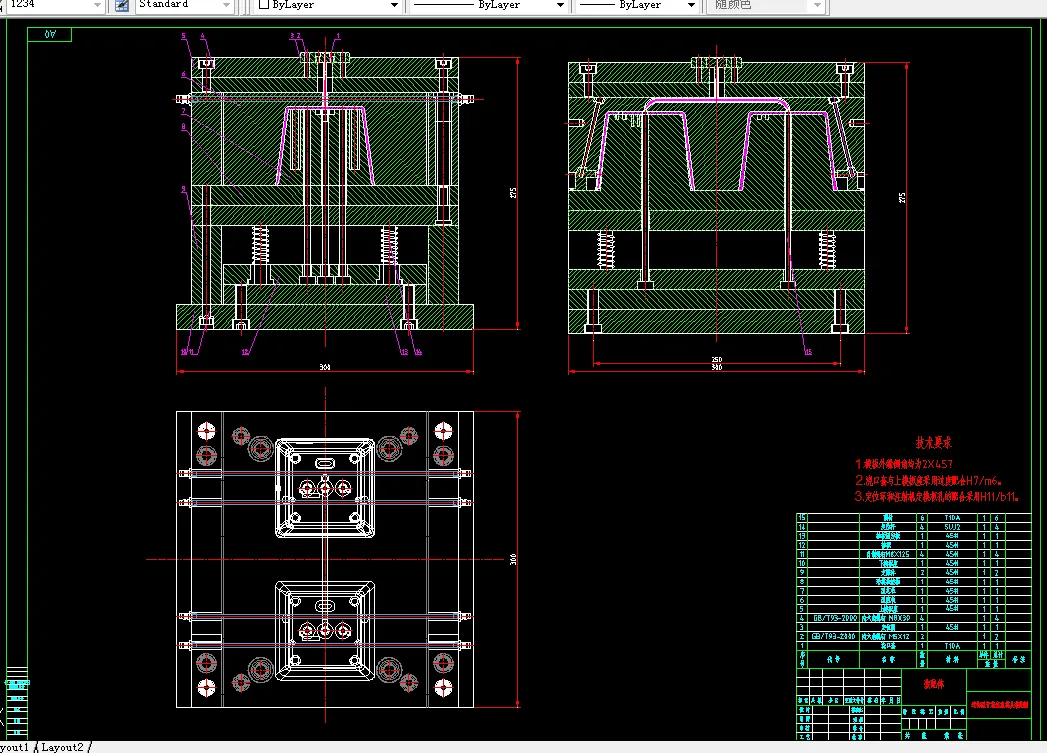
Task: Open the text style manager icon beside Standard
Action: click(x=122, y=5)
